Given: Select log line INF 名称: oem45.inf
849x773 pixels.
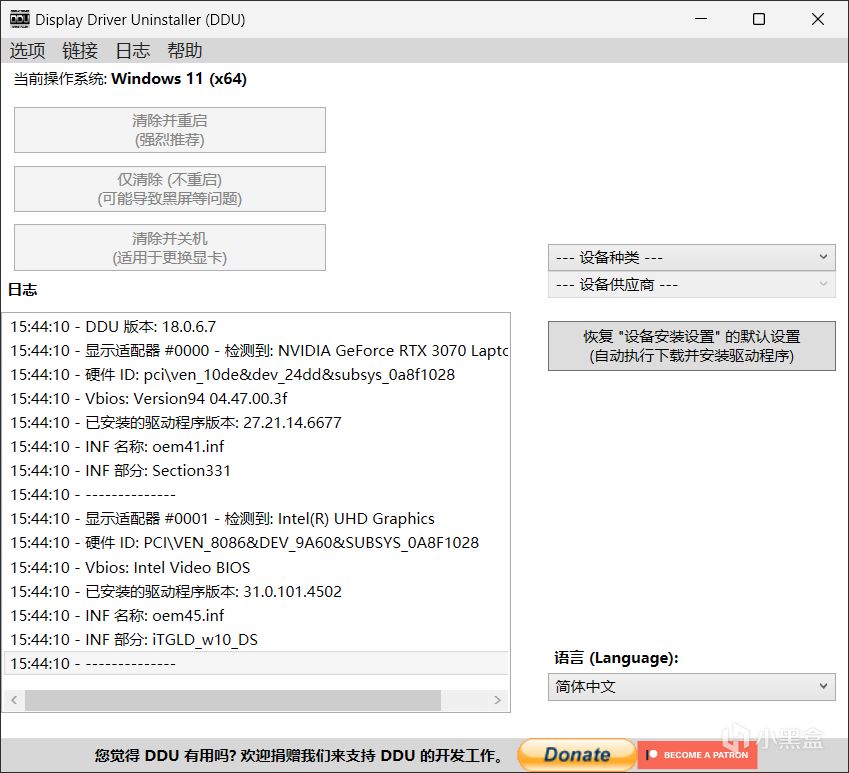Looking at the screenshot, I should coord(257,615).
